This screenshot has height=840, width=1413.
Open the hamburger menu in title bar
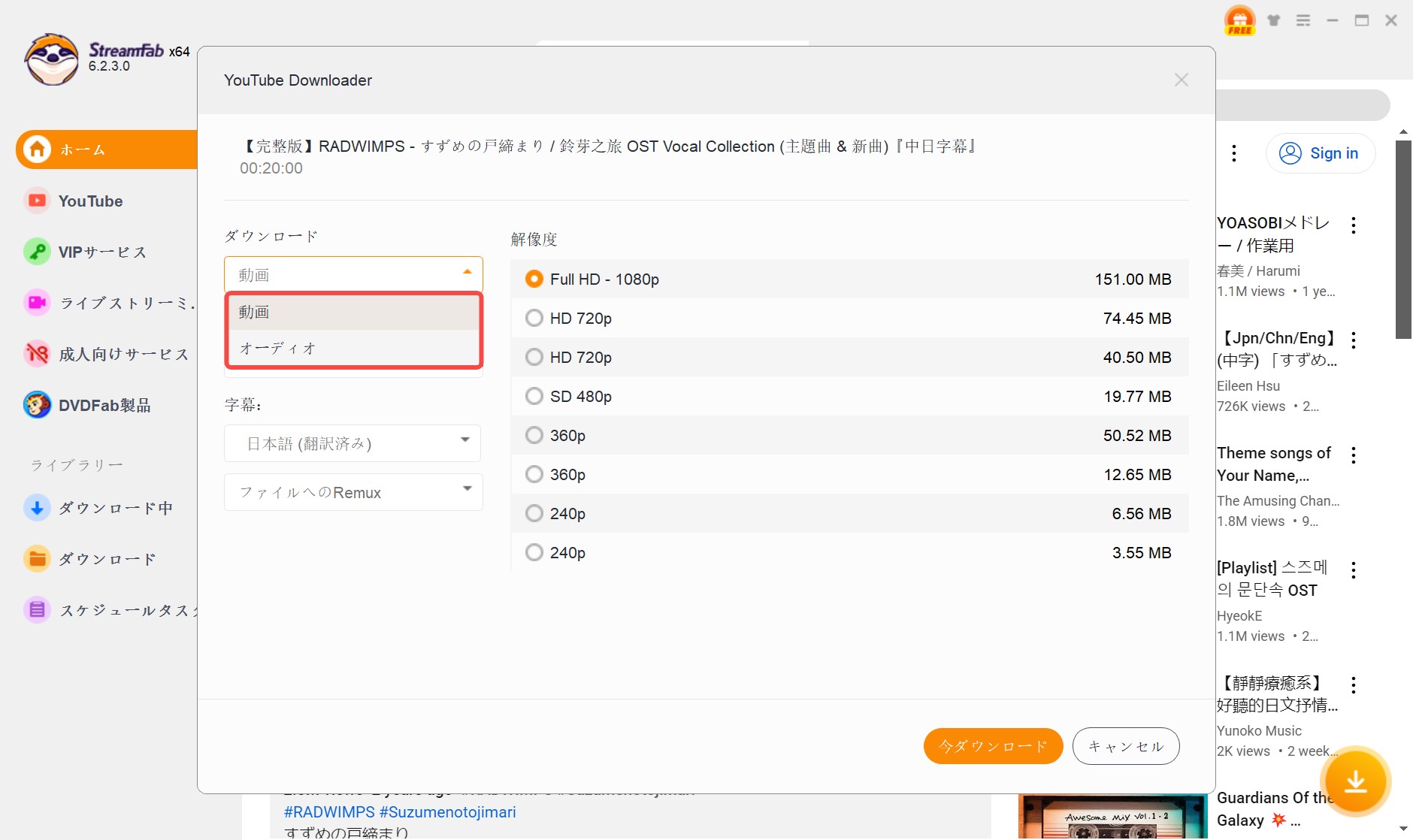pos(1303,20)
